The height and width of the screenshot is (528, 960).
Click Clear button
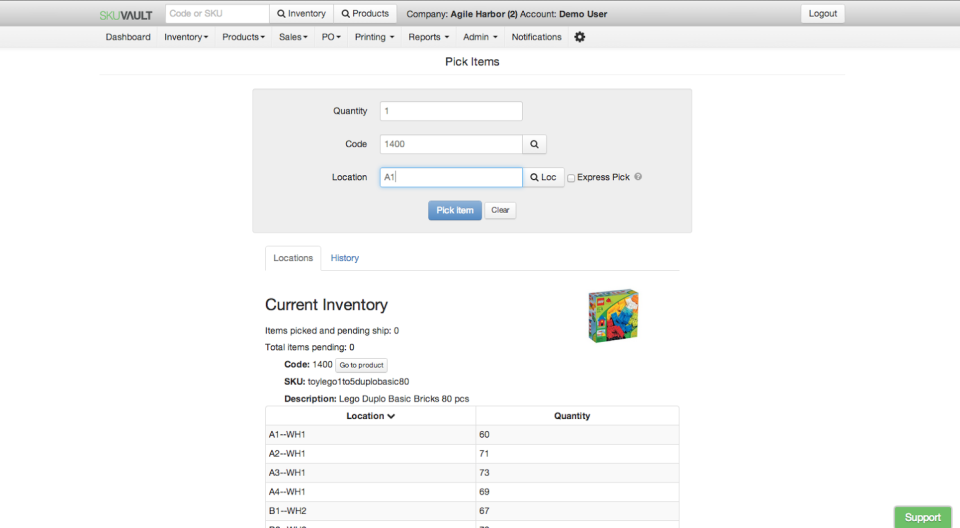coord(500,210)
